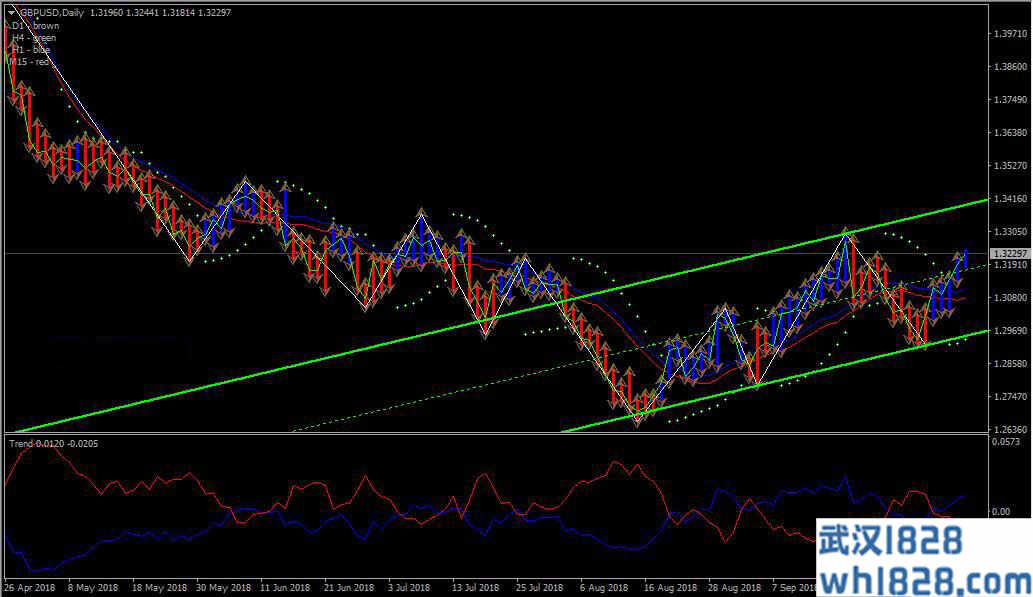Image resolution: width=1033 pixels, height=597 pixels.
Task: Click the '11 Jun 2018' date label
Action: pos(285,587)
